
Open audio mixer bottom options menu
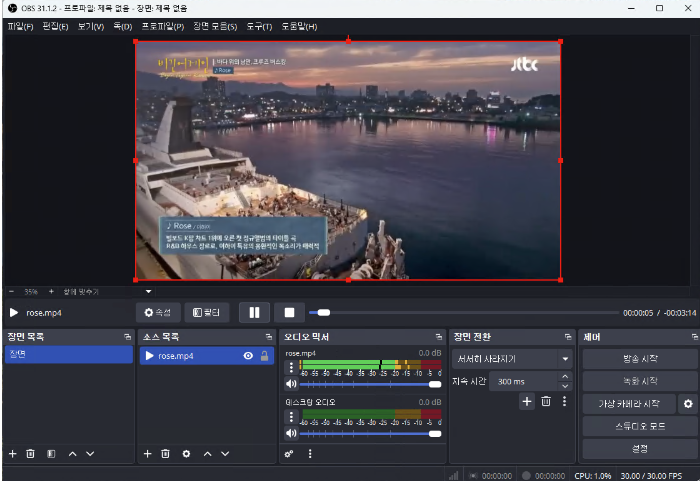[310, 454]
